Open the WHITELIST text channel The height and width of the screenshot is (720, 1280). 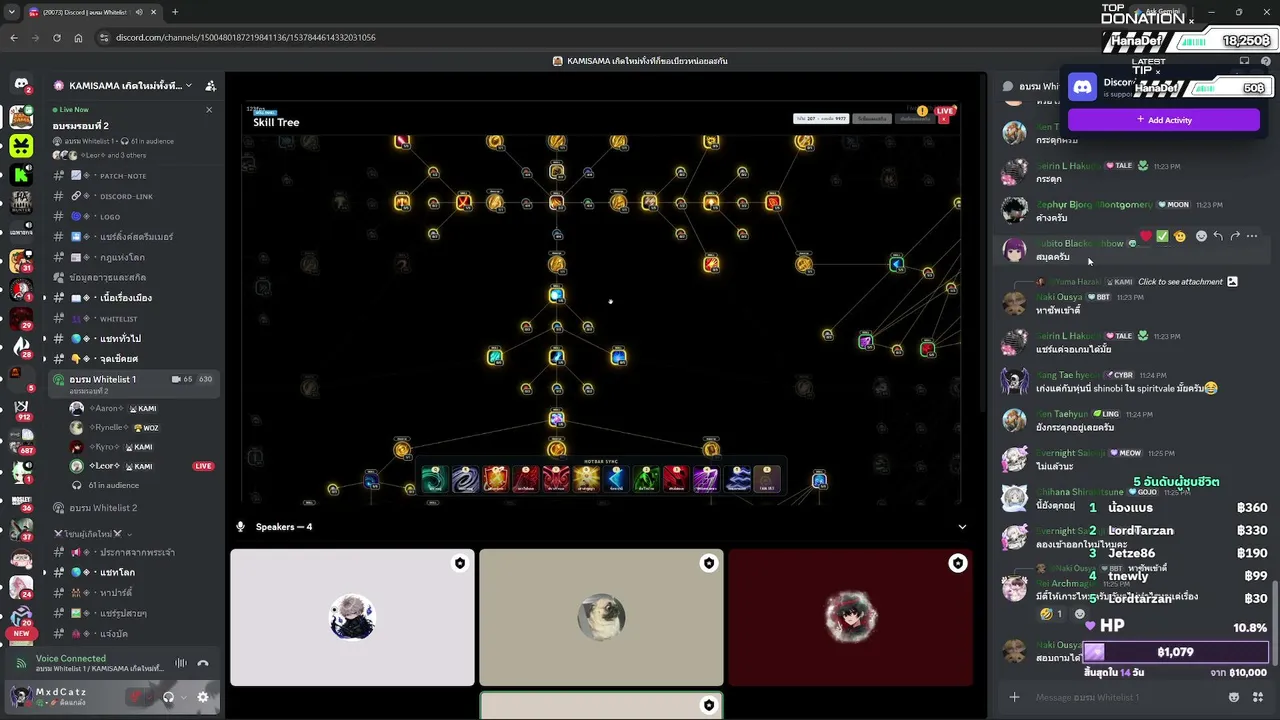134,318
